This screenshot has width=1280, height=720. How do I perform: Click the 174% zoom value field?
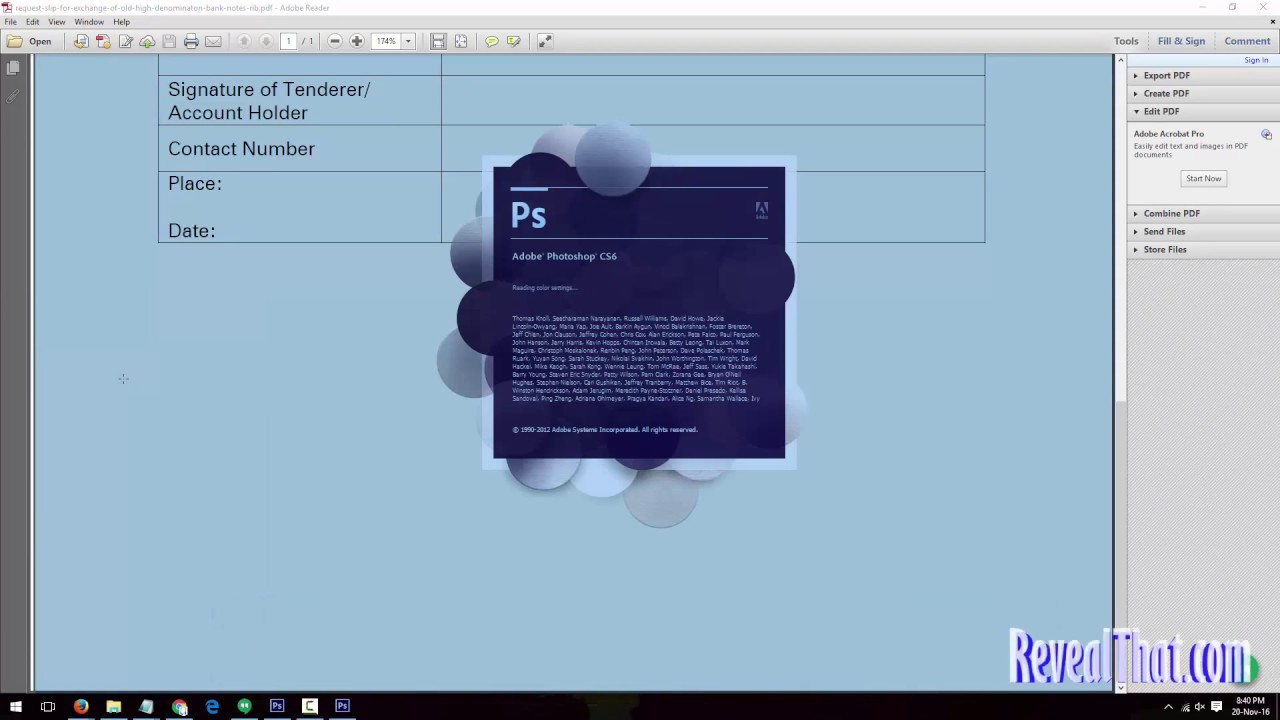[x=386, y=41]
